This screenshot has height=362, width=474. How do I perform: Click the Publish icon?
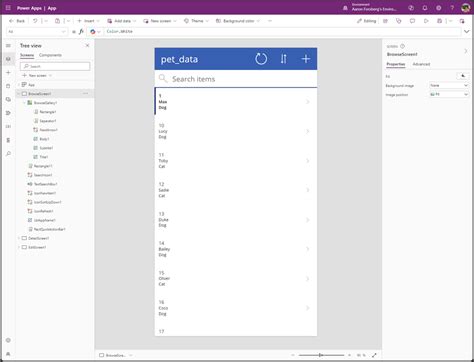click(462, 21)
